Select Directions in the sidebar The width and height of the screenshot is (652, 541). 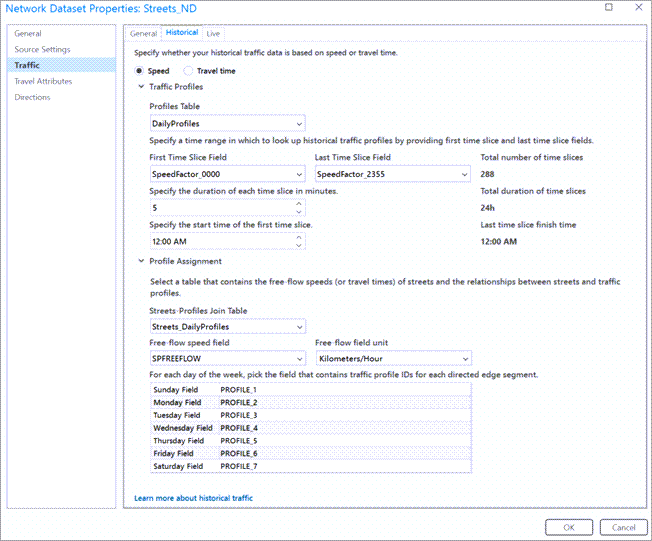32,97
